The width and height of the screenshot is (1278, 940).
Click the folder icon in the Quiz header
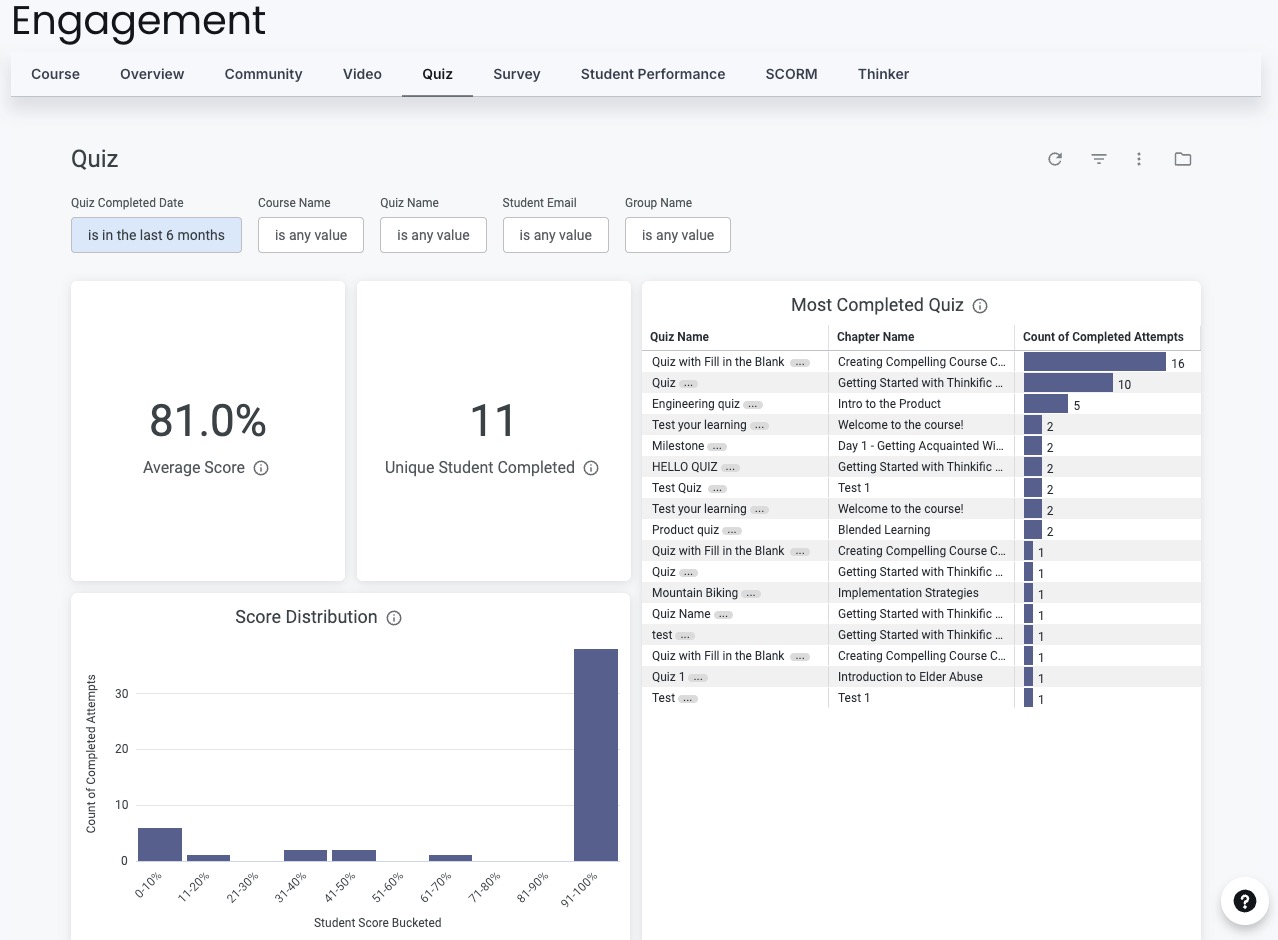pyautogui.click(x=1183, y=159)
